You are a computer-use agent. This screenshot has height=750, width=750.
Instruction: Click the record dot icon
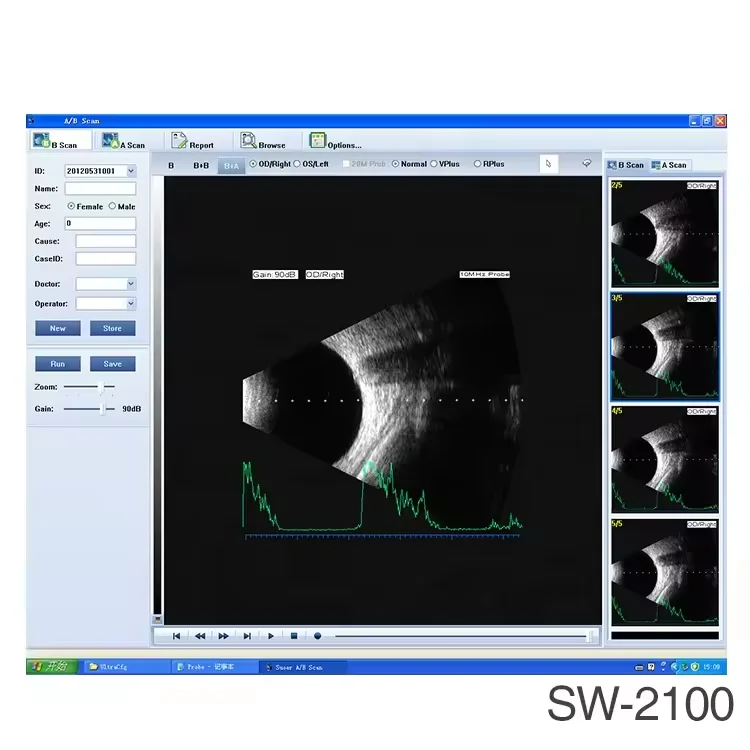pos(317,635)
